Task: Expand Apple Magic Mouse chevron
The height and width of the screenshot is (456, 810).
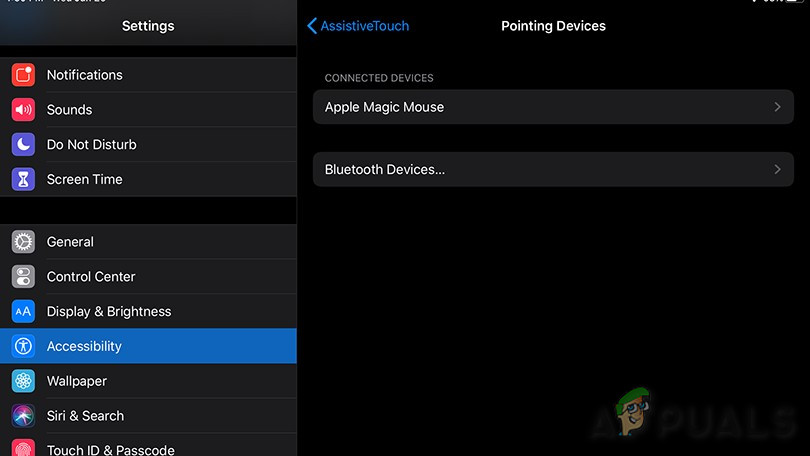Action: [x=777, y=107]
